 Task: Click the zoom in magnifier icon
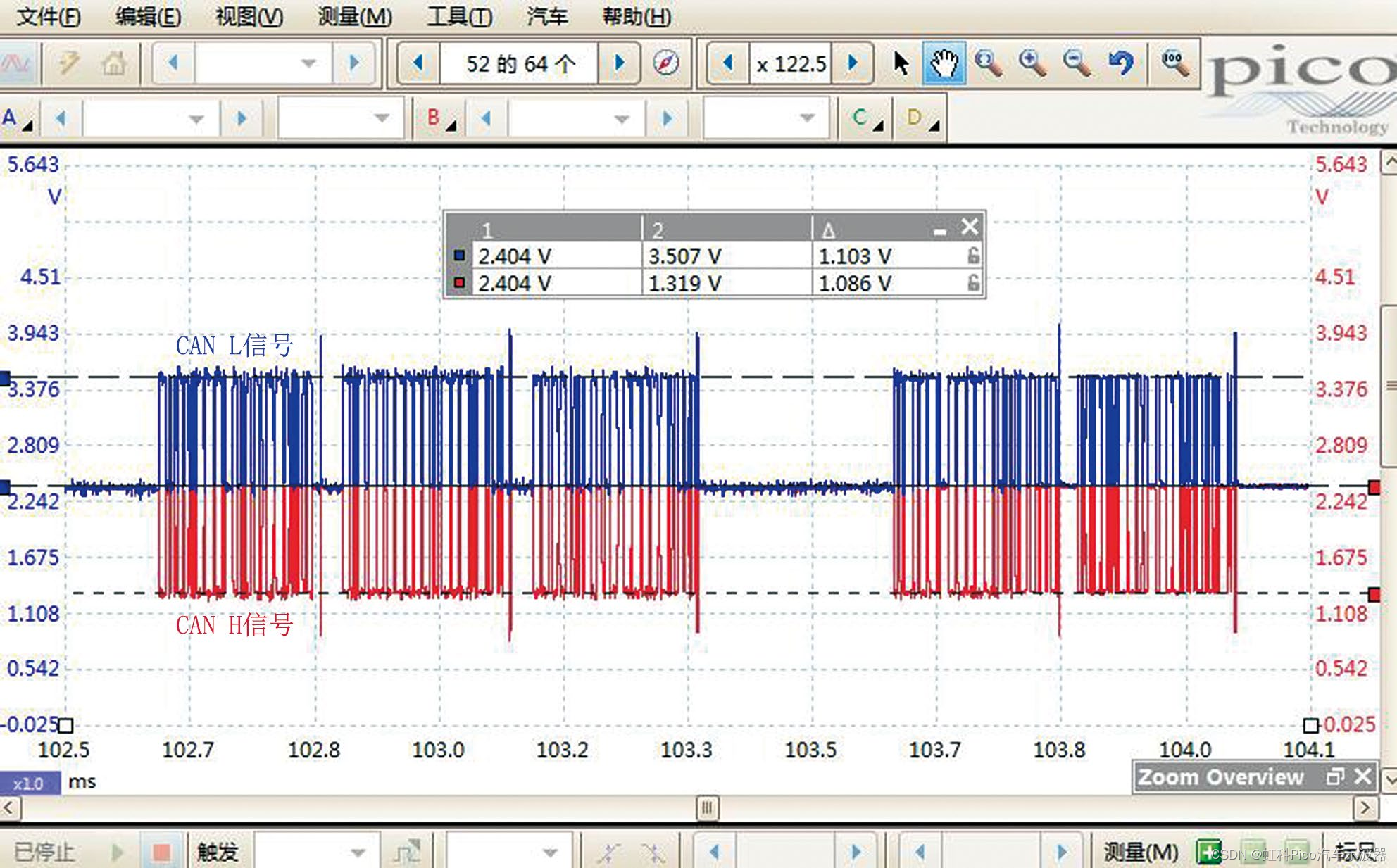pos(1032,63)
